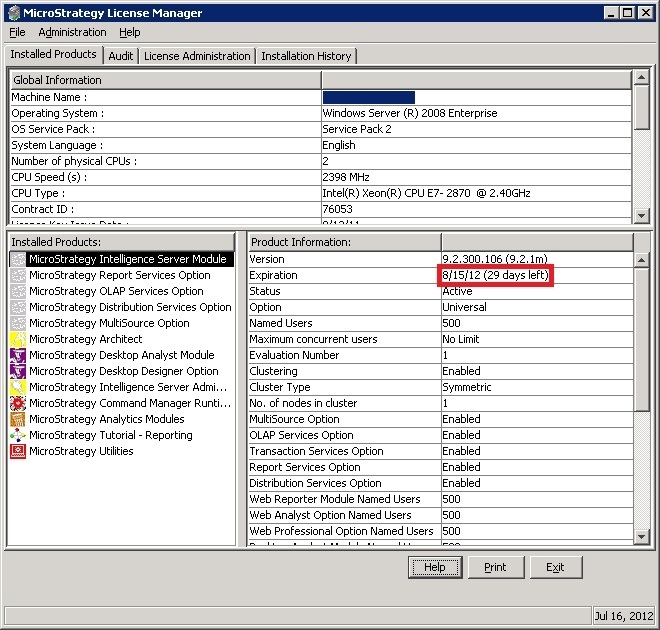Click the Status value 'Active'
Image resolution: width=660 pixels, height=630 pixels.
[458, 291]
